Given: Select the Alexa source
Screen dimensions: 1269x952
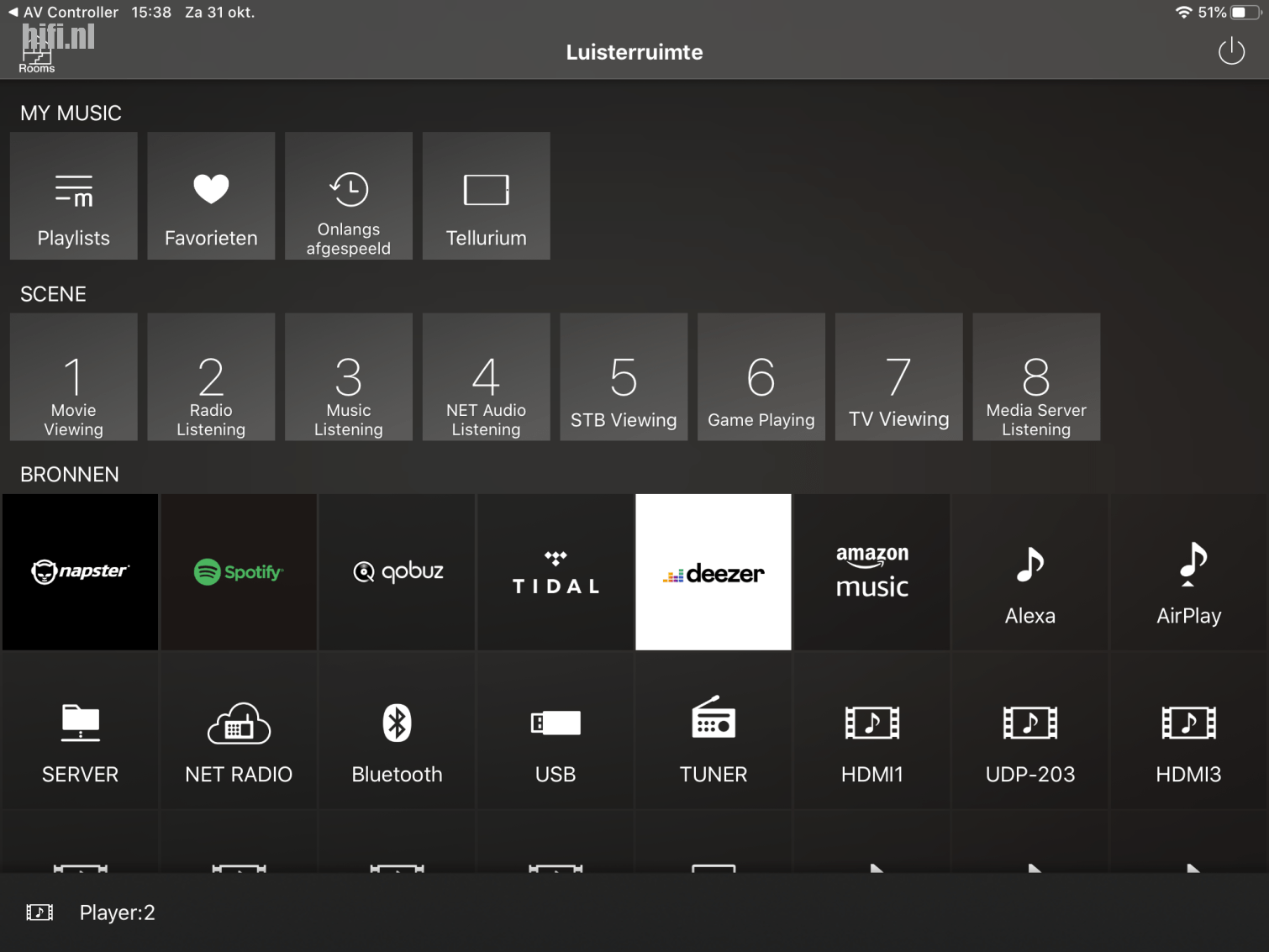Looking at the screenshot, I should point(1030,572).
